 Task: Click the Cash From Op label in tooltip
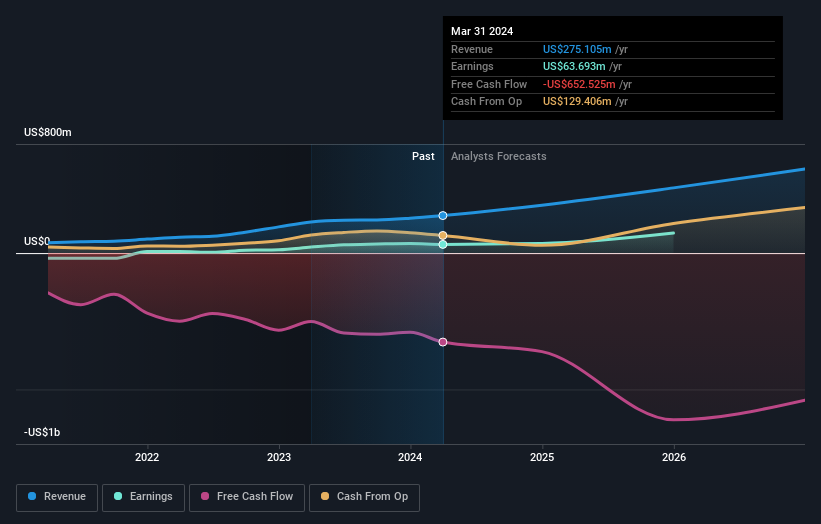486,102
